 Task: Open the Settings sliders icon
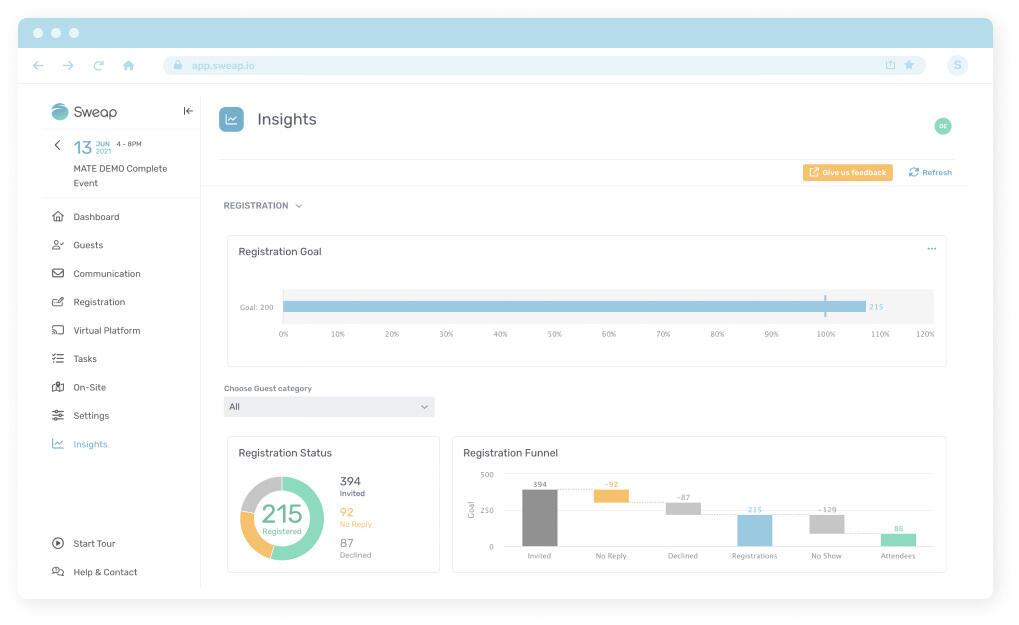tap(57, 415)
